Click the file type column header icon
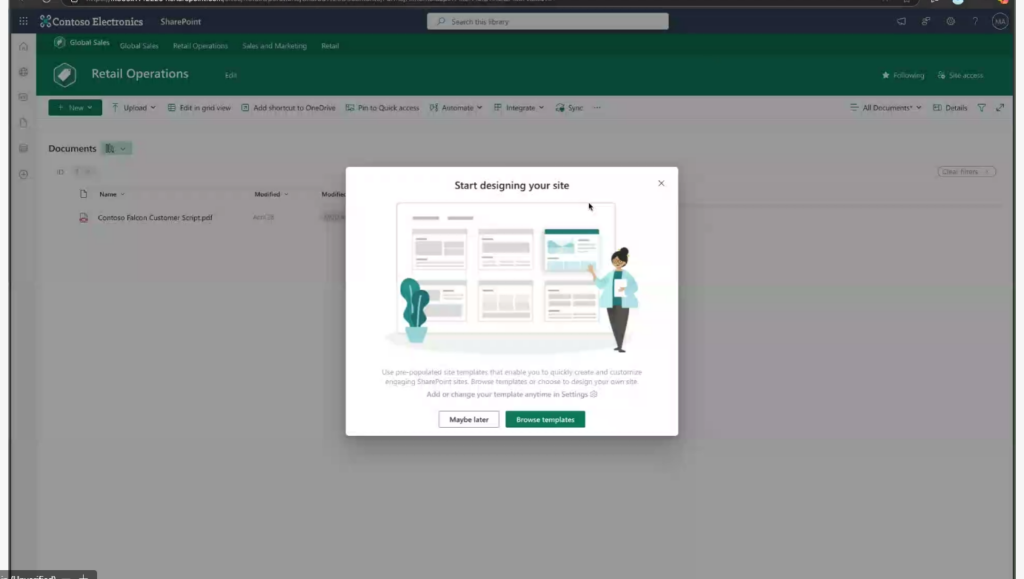The width and height of the screenshot is (1024, 579). click(x=83, y=194)
